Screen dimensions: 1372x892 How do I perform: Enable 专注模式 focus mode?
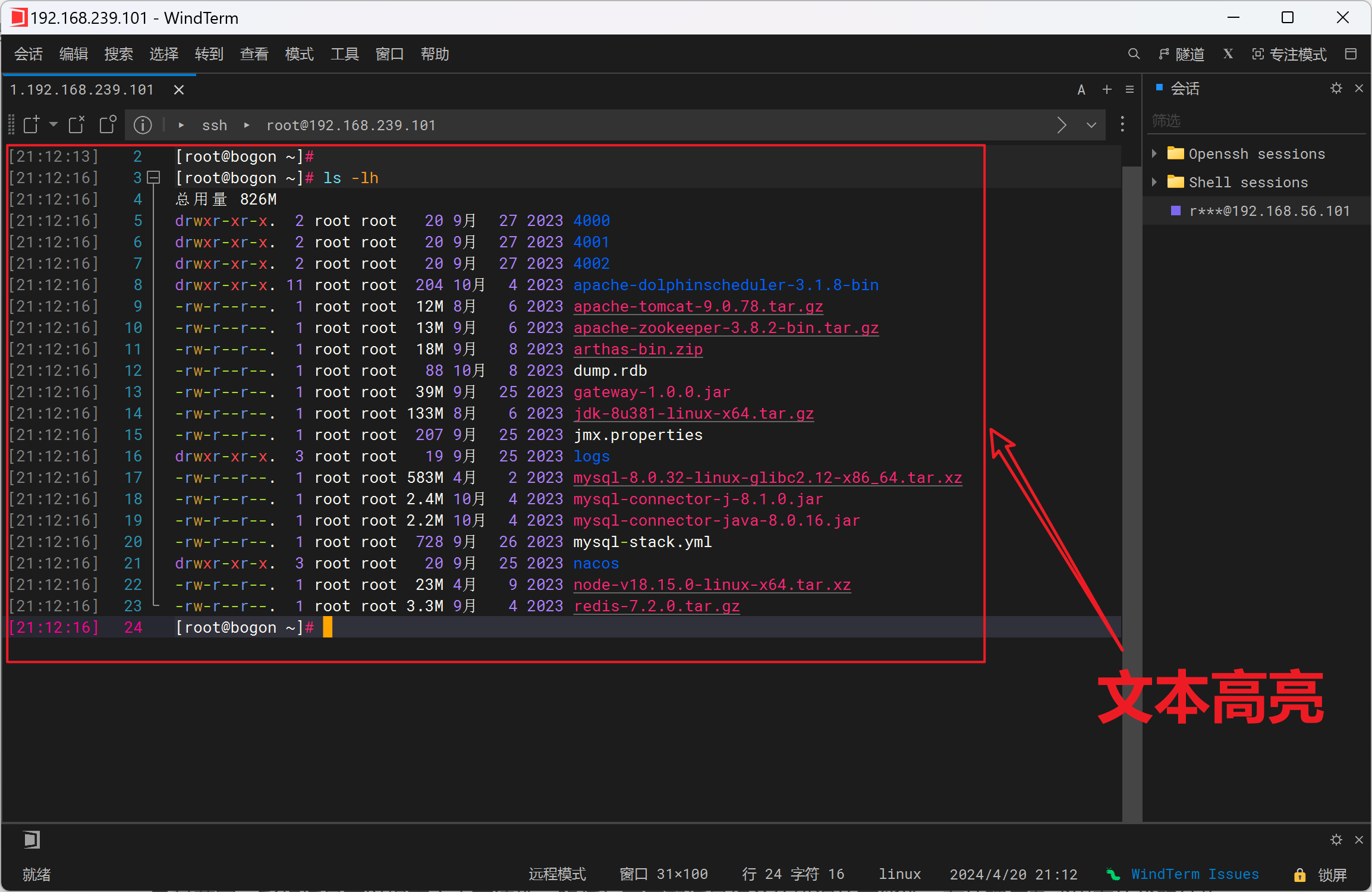pyautogui.click(x=1289, y=54)
